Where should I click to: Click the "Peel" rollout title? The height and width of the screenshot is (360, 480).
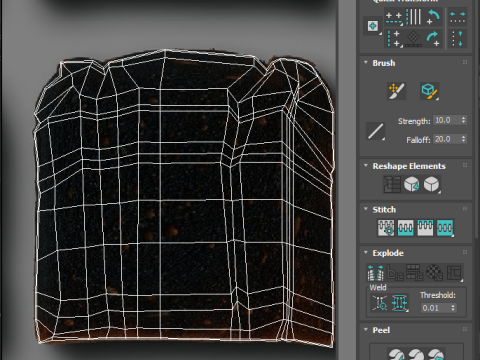point(381,330)
